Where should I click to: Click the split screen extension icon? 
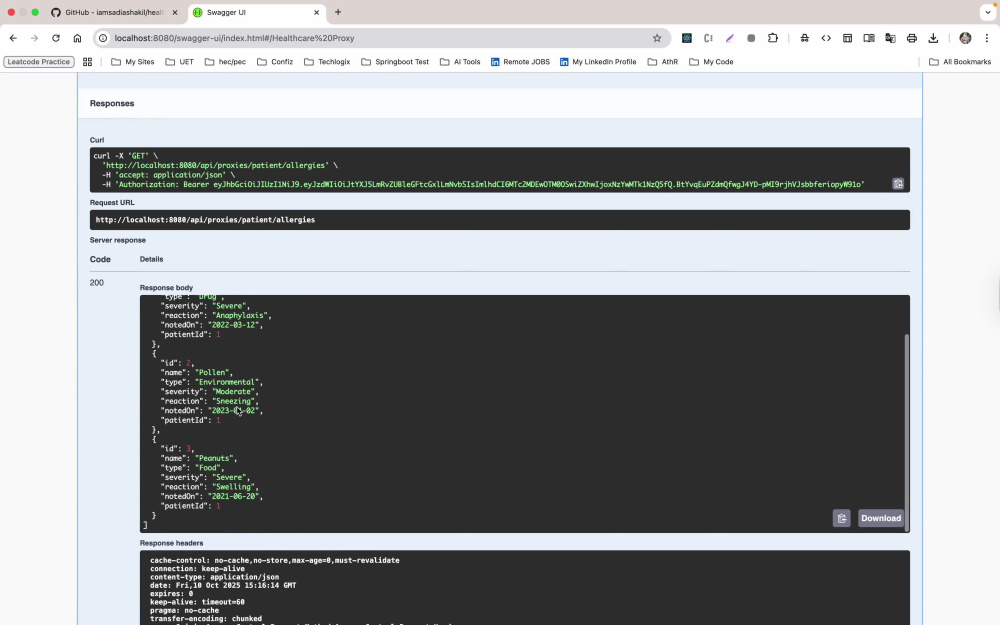[x=869, y=38]
